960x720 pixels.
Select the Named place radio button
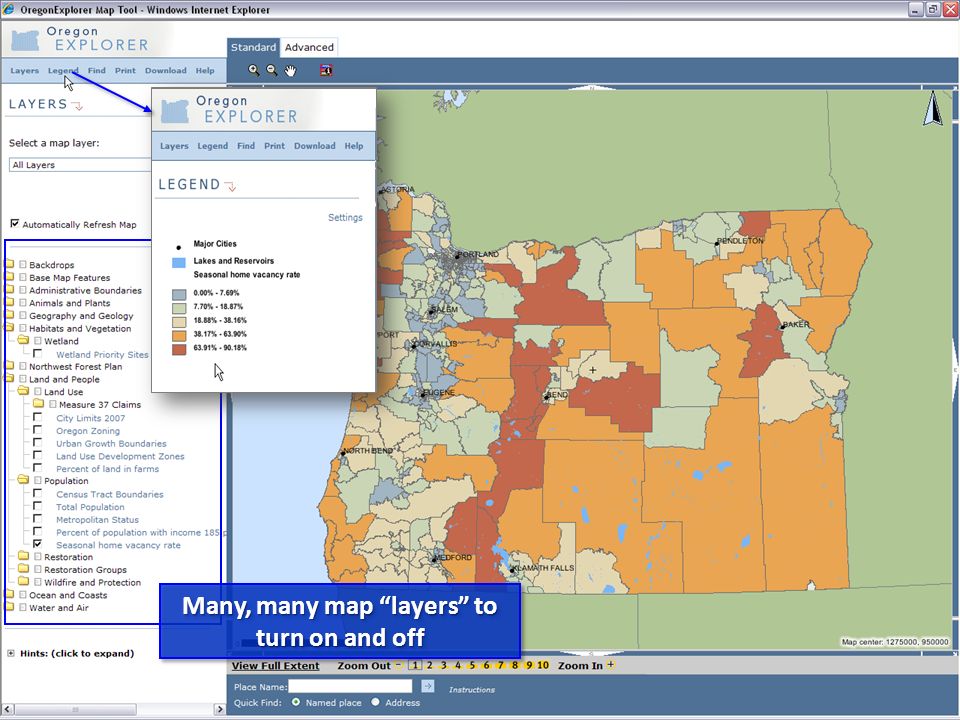296,702
